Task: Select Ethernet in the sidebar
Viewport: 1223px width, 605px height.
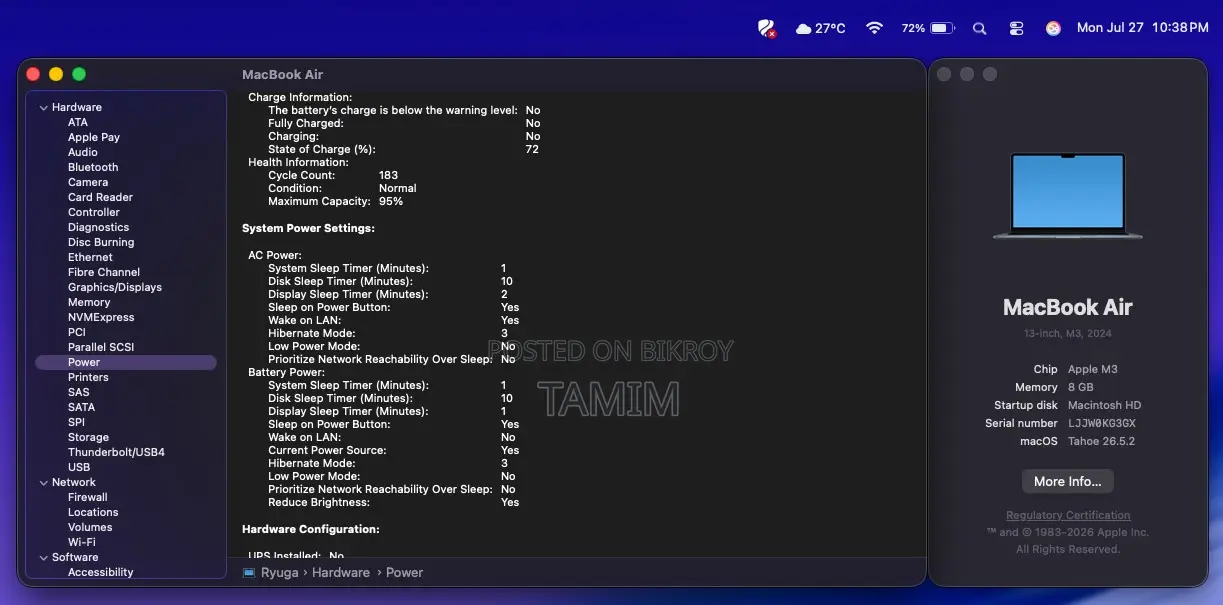Action: (90, 257)
